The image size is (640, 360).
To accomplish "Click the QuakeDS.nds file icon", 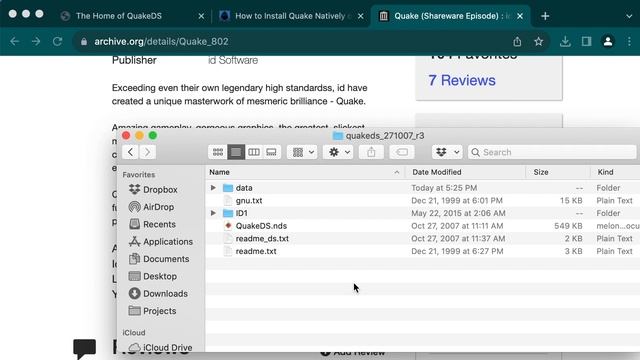I will [x=228, y=226].
